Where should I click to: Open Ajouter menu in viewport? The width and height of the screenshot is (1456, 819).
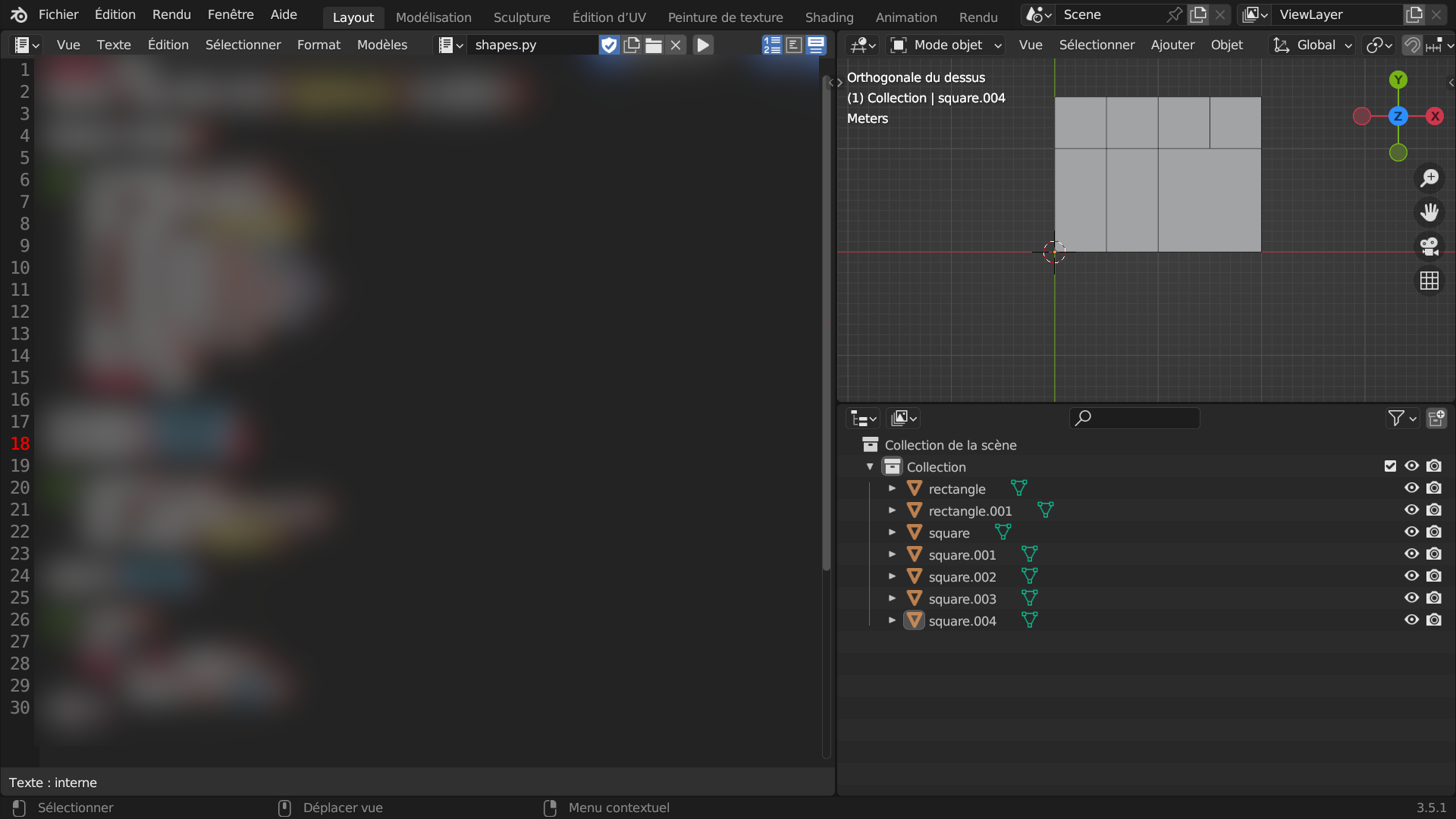(1172, 45)
